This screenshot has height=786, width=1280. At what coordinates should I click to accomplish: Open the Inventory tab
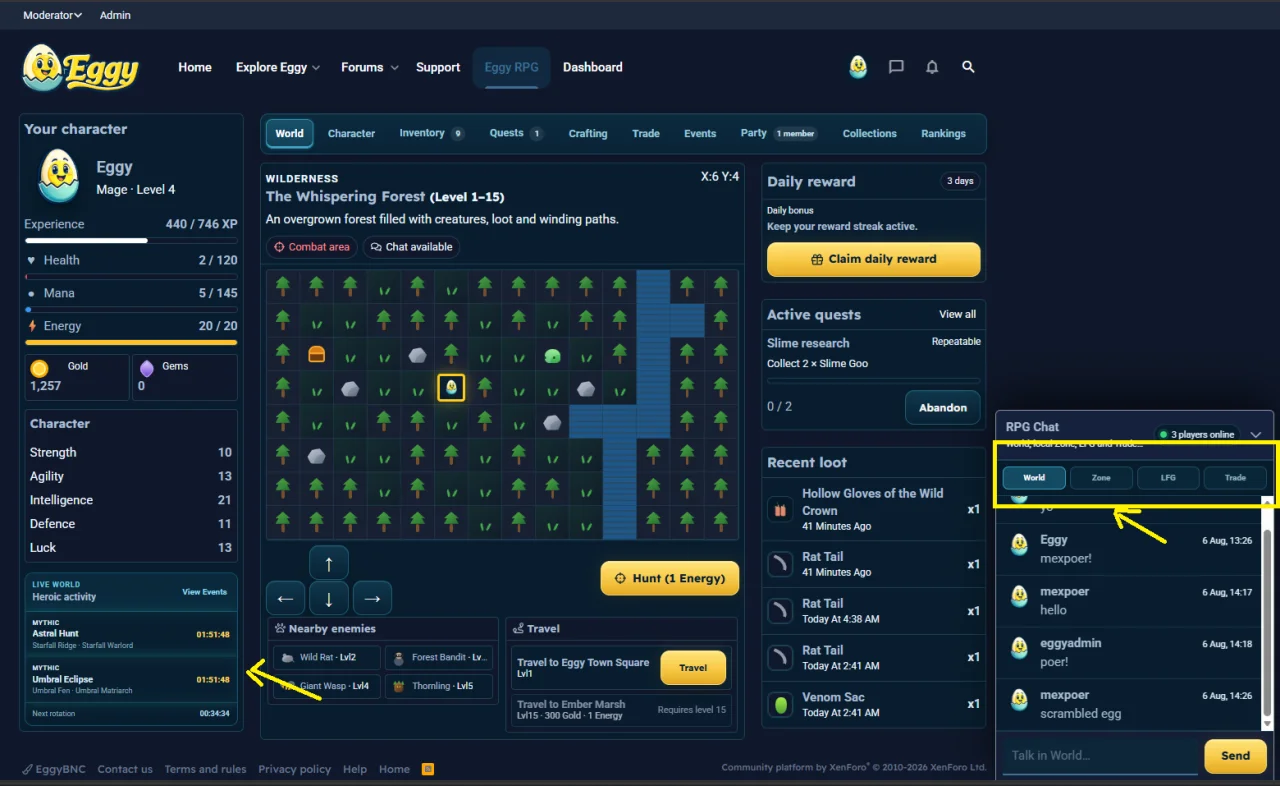(431, 133)
